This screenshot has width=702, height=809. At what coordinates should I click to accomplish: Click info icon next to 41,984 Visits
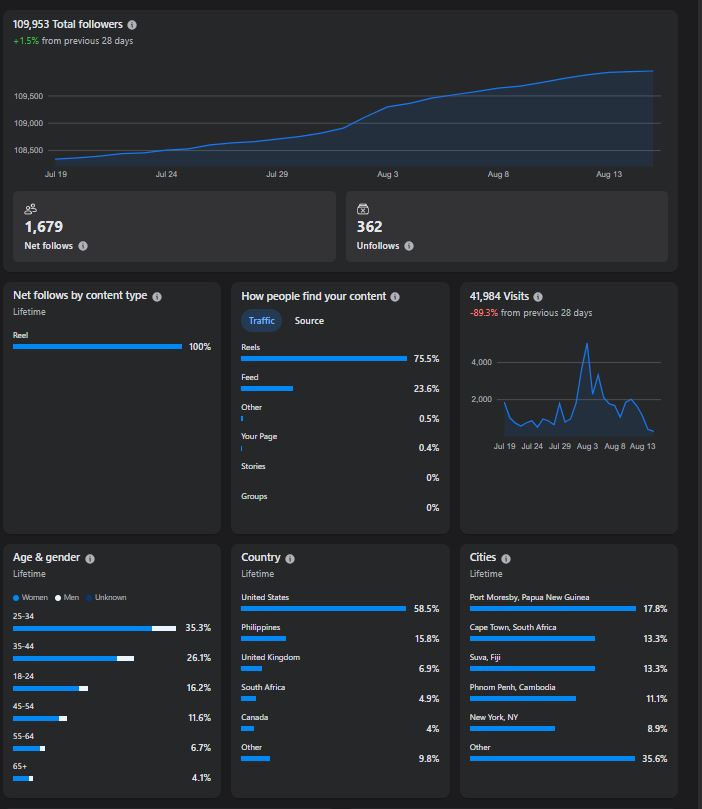click(538, 297)
